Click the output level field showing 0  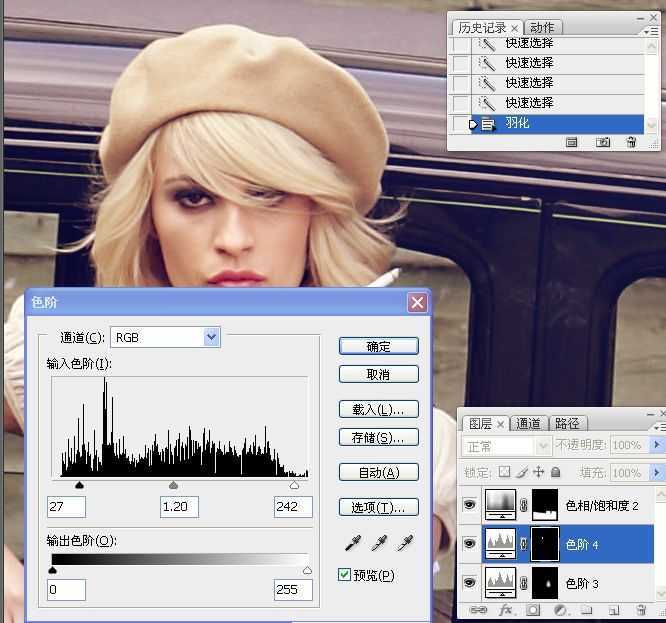(66, 590)
